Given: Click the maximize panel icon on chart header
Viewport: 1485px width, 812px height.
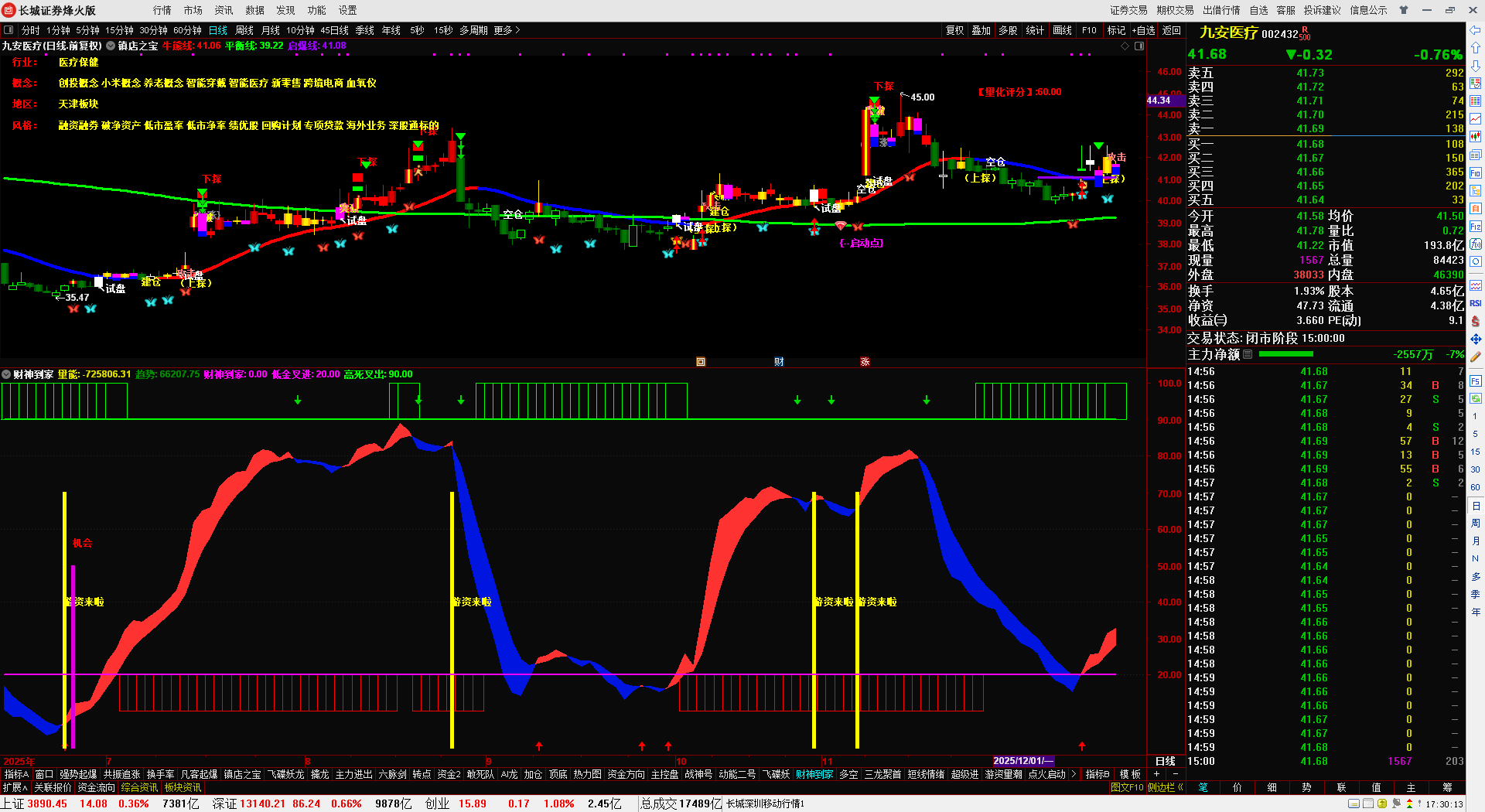Looking at the screenshot, I should pos(1139,46).
